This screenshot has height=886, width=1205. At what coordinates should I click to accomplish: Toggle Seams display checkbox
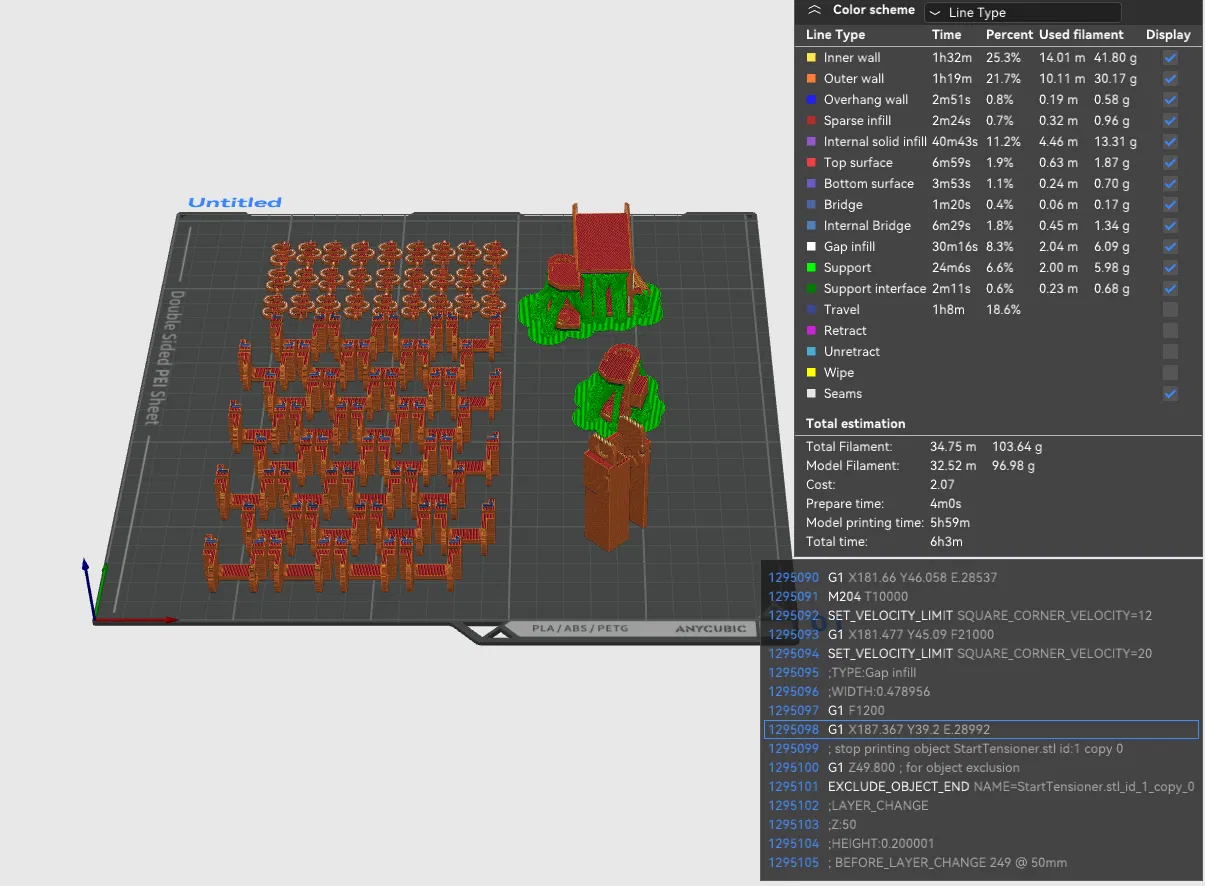(1170, 393)
